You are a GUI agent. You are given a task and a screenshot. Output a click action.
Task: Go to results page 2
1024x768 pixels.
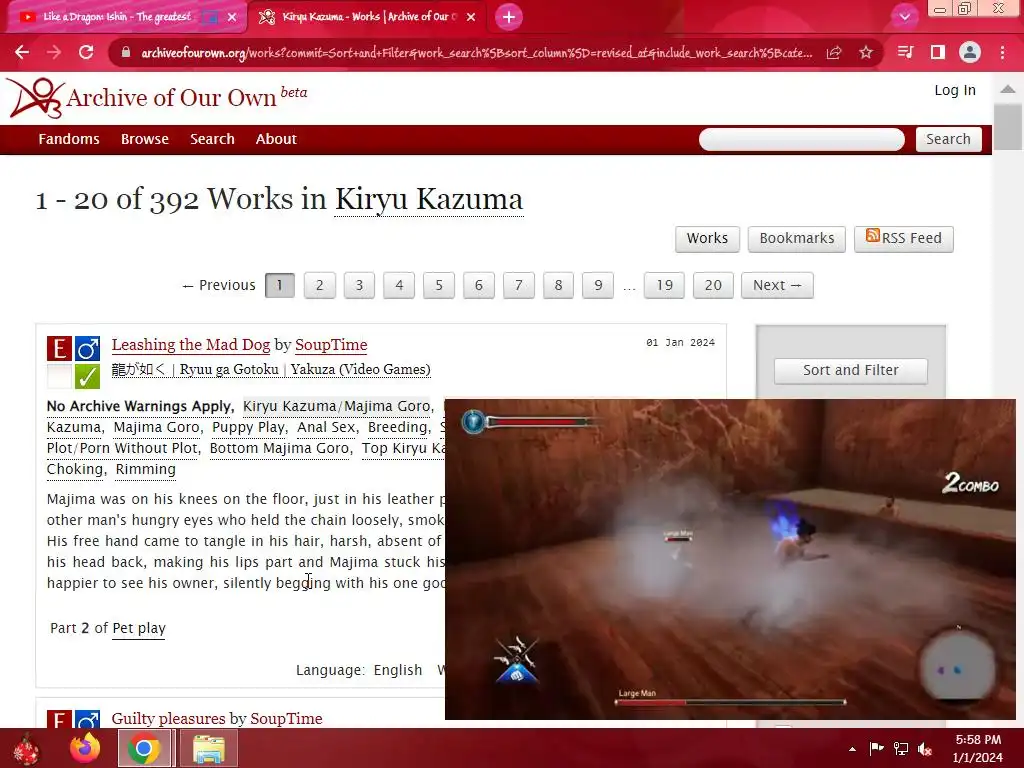click(x=319, y=285)
